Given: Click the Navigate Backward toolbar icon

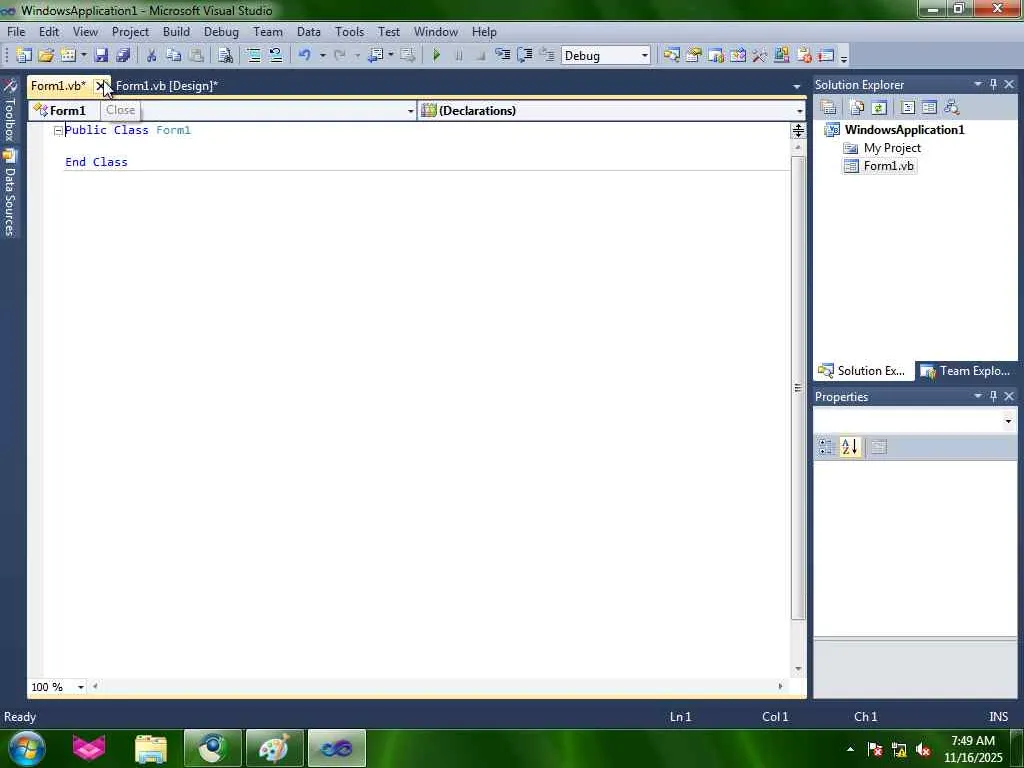Looking at the screenshot, I should (376, 56).
